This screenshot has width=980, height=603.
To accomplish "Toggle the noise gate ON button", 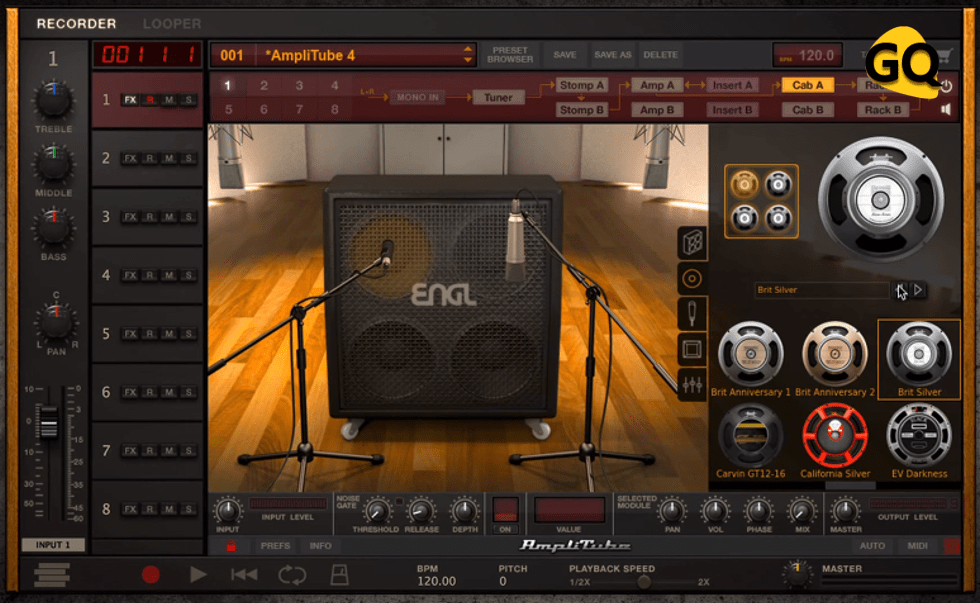I will click(505, 516).
